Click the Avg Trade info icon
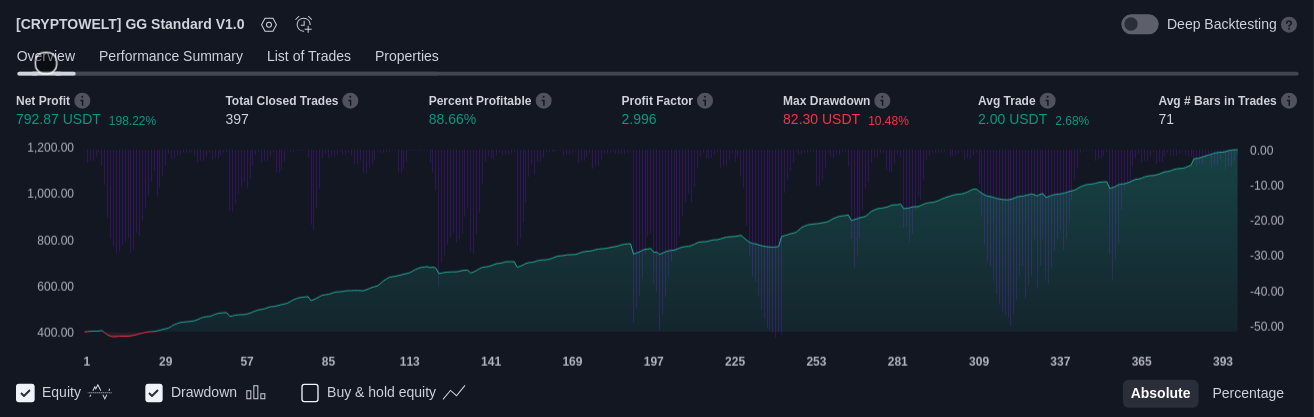 coord(1047,101)
